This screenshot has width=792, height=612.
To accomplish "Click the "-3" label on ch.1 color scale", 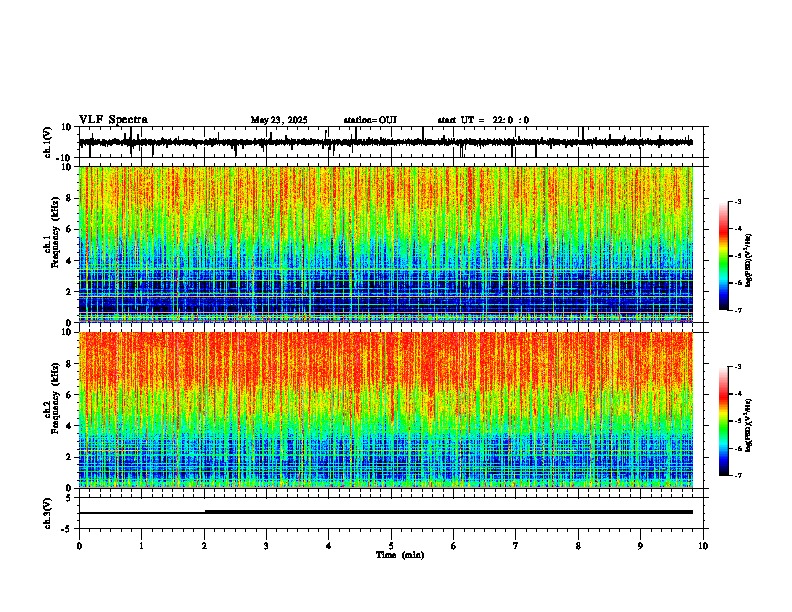I will point(737,201).
